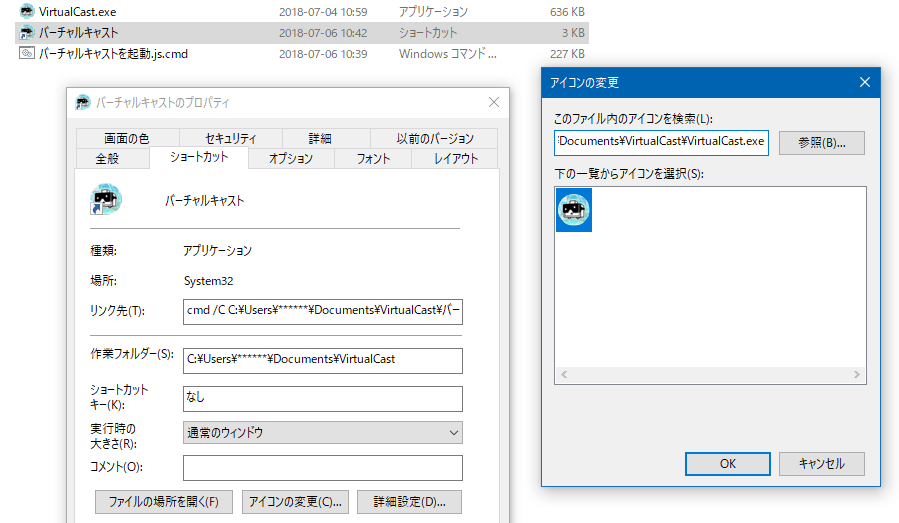The height and width of the screenshot is (523, 899).
Task: Select the VirtualCast icon in the icon list
Action: (574, 210)
